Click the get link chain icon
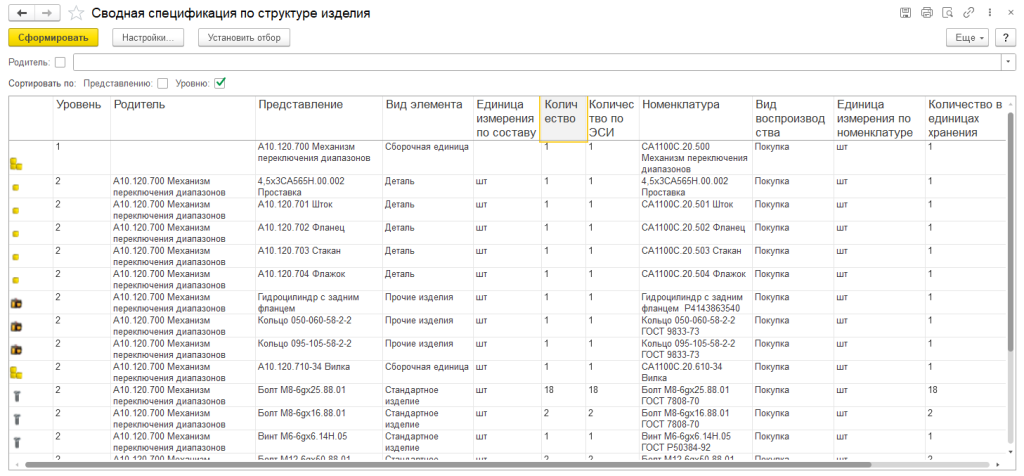Viewport: 1024px width, 476px height. (x=968, y=13)
